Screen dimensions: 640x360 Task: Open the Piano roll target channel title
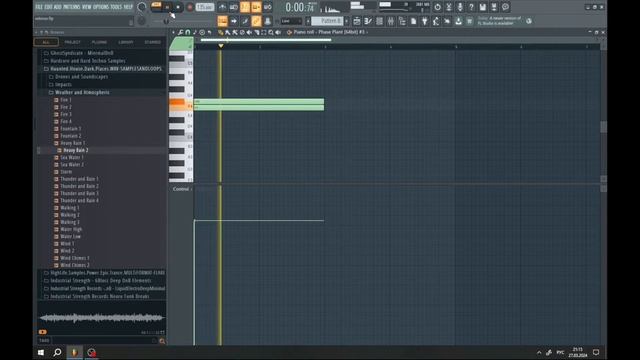[x=329, y=32]
